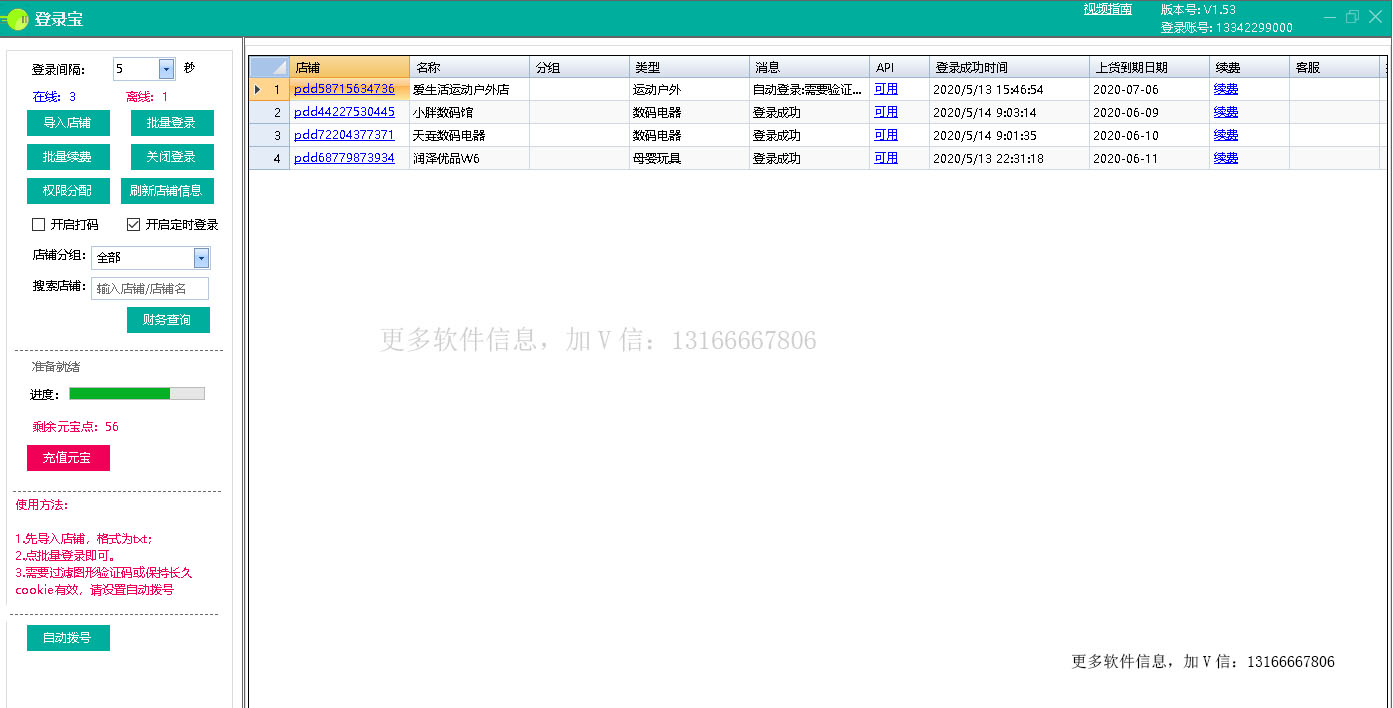Click the 剩余元宝点: 56 text
Viewport: 1393px width, 708px height.
click(75, 427)
